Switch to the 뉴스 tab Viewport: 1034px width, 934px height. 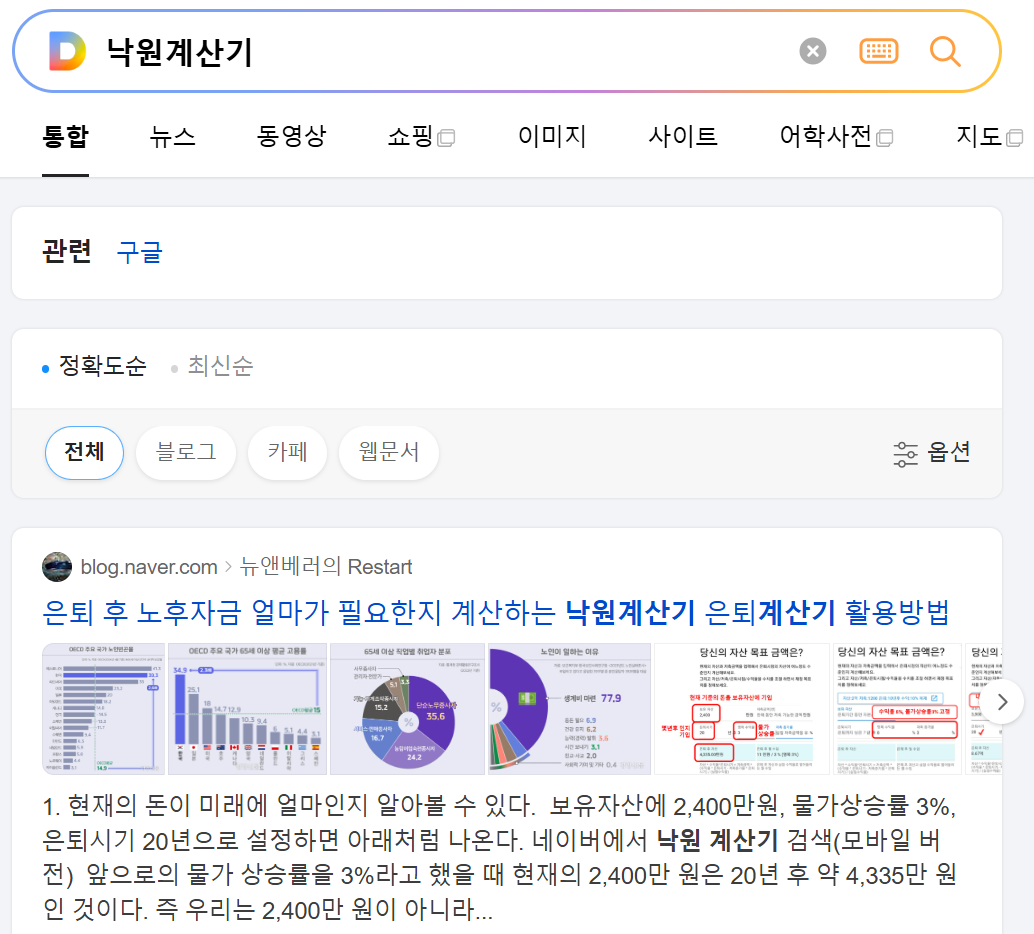172,137
